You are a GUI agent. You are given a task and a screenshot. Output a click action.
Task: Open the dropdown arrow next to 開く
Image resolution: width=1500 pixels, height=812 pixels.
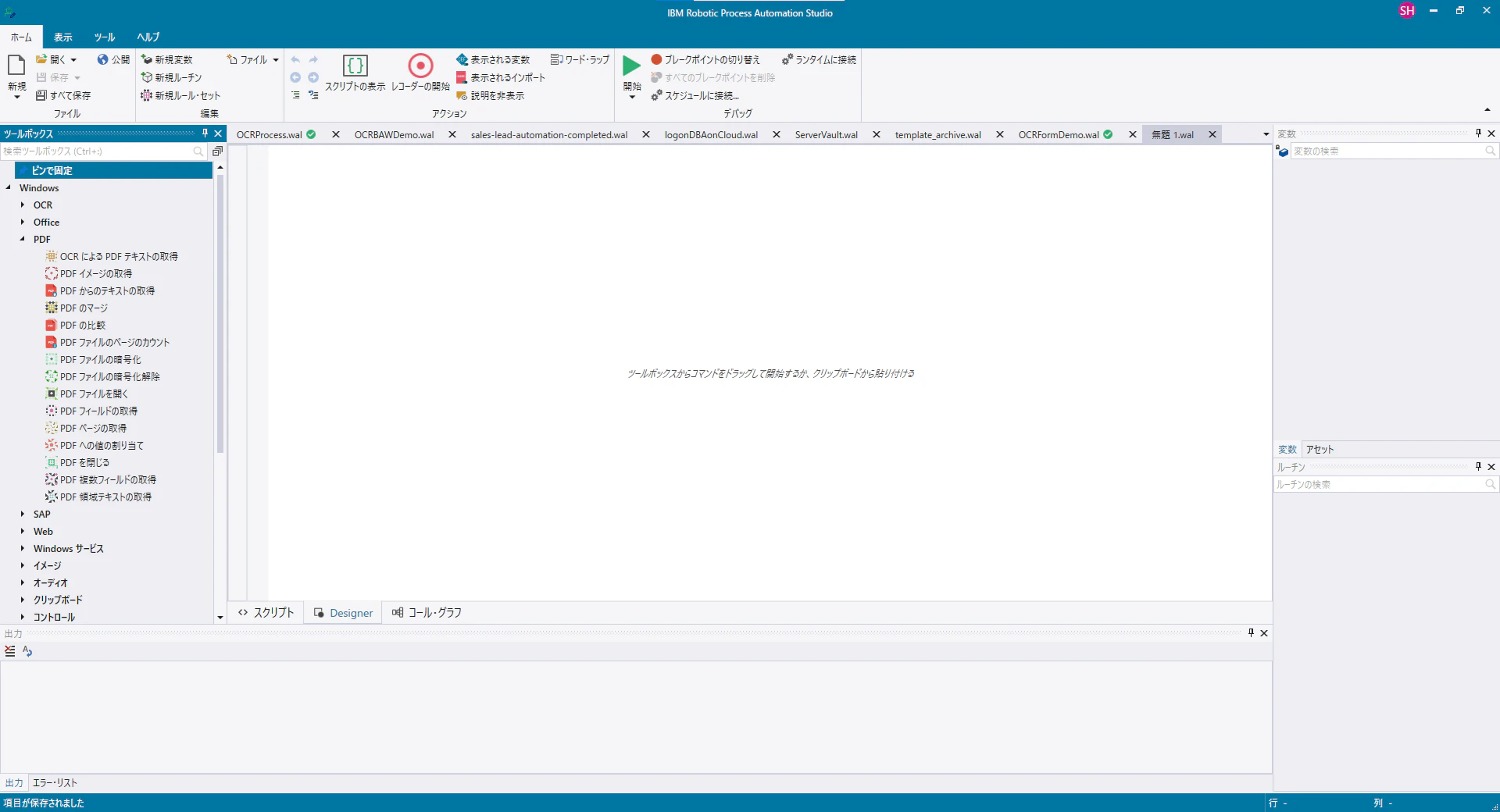[x=73, y=60]
